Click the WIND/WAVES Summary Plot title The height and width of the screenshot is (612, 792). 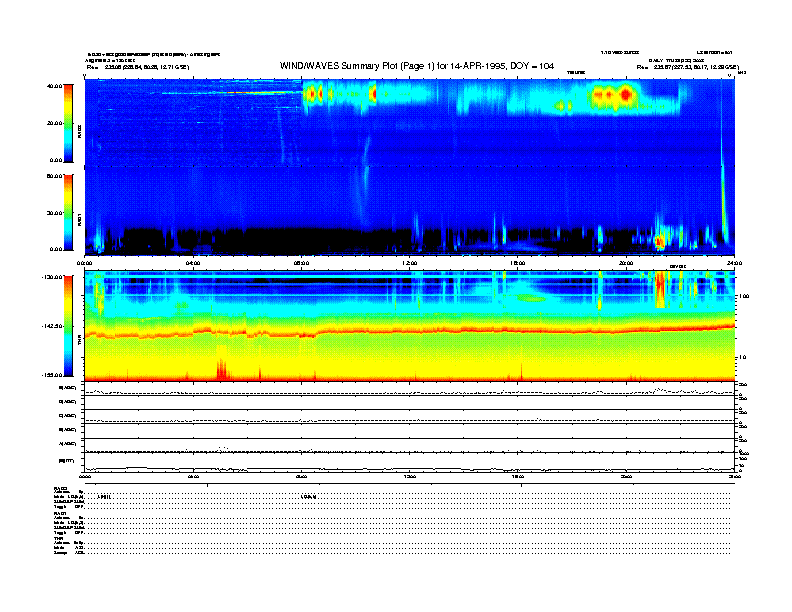417,66
